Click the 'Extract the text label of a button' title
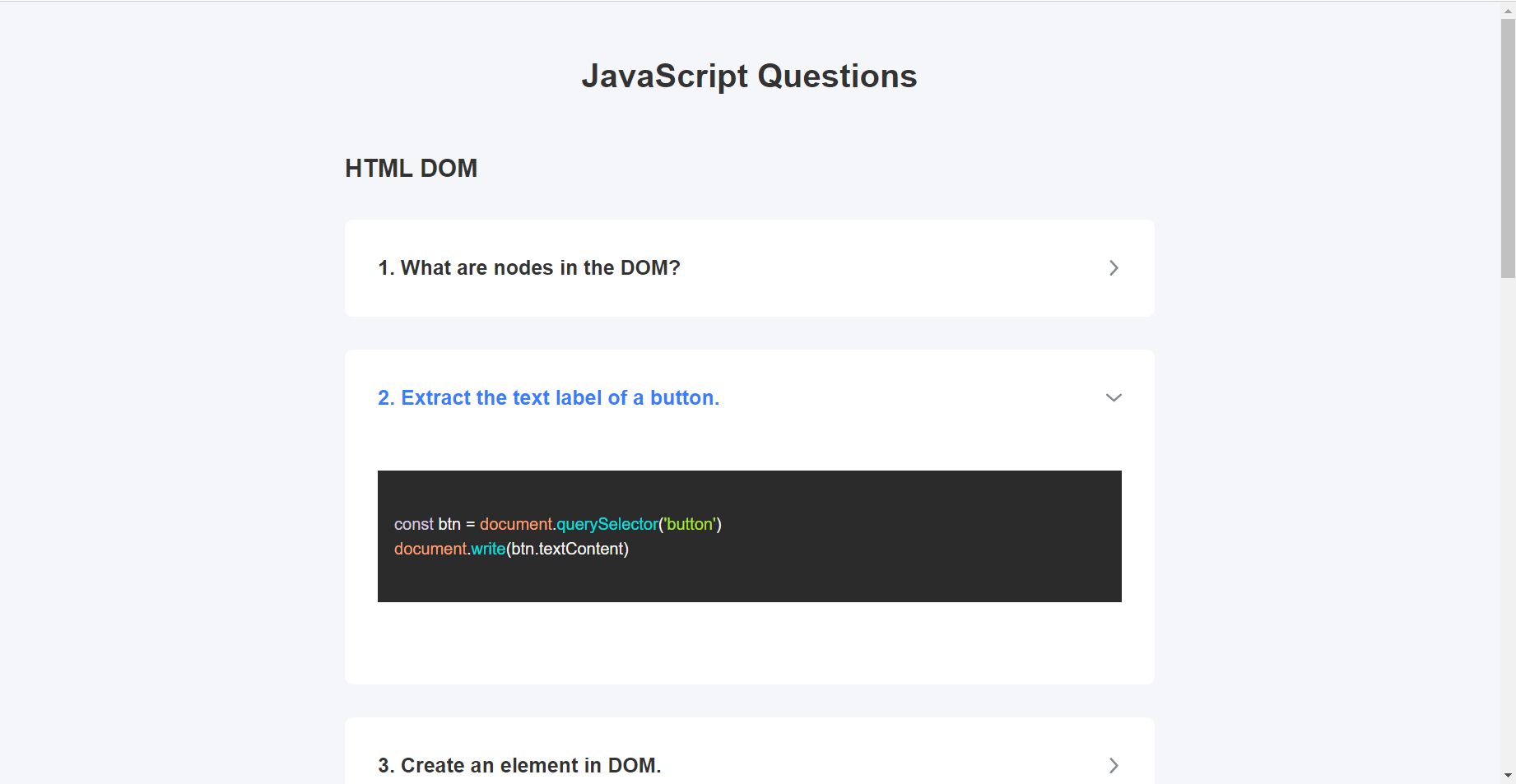Screen dimensions: 1516x784 click(x=548, y=398)
